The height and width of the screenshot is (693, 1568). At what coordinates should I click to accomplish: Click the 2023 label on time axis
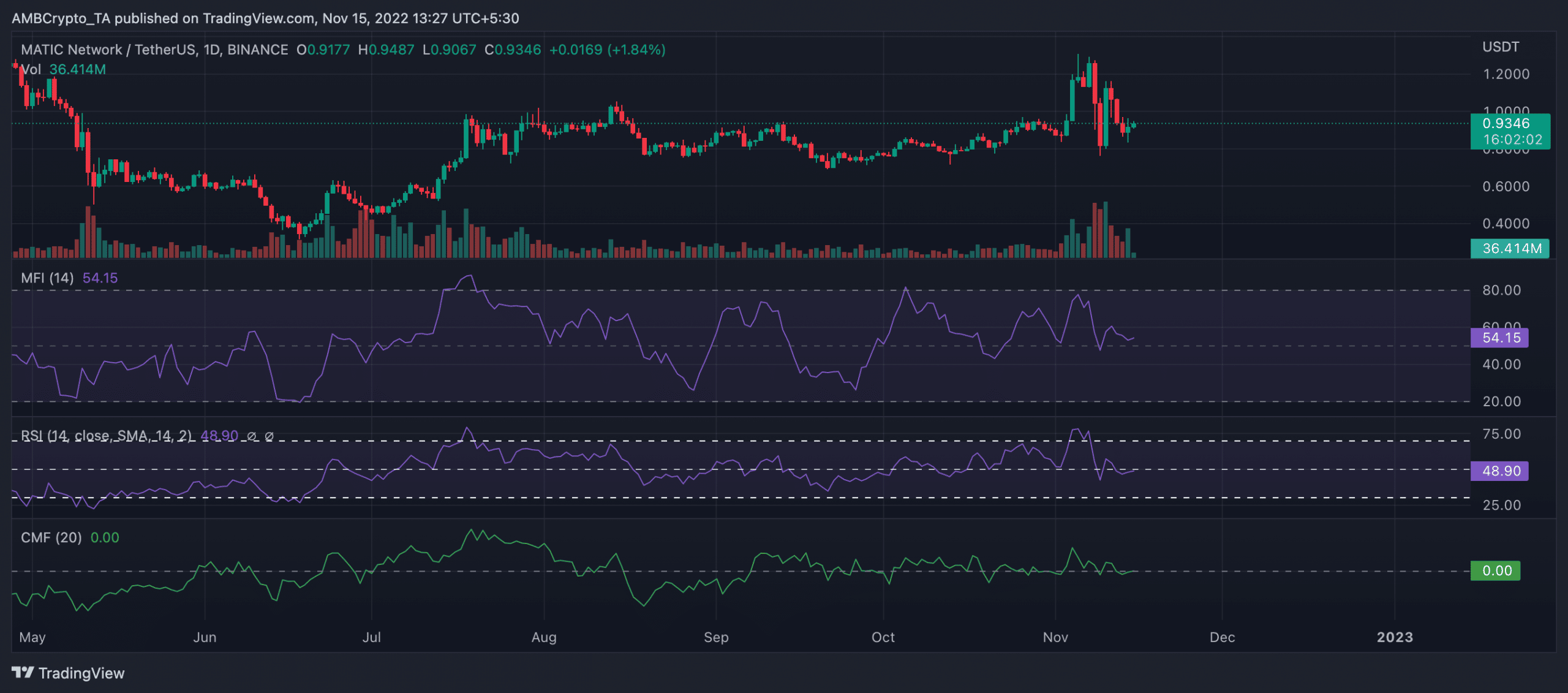[1395, 637]
